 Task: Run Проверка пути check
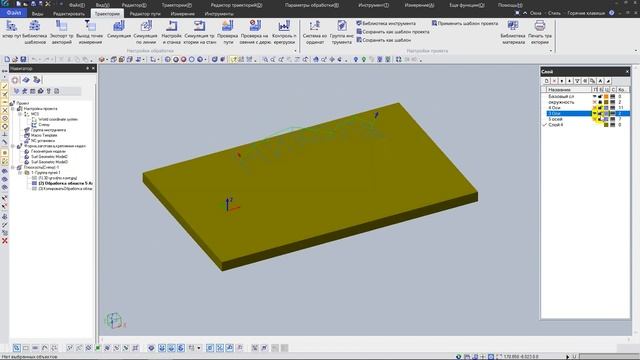(x=227, y=32)
